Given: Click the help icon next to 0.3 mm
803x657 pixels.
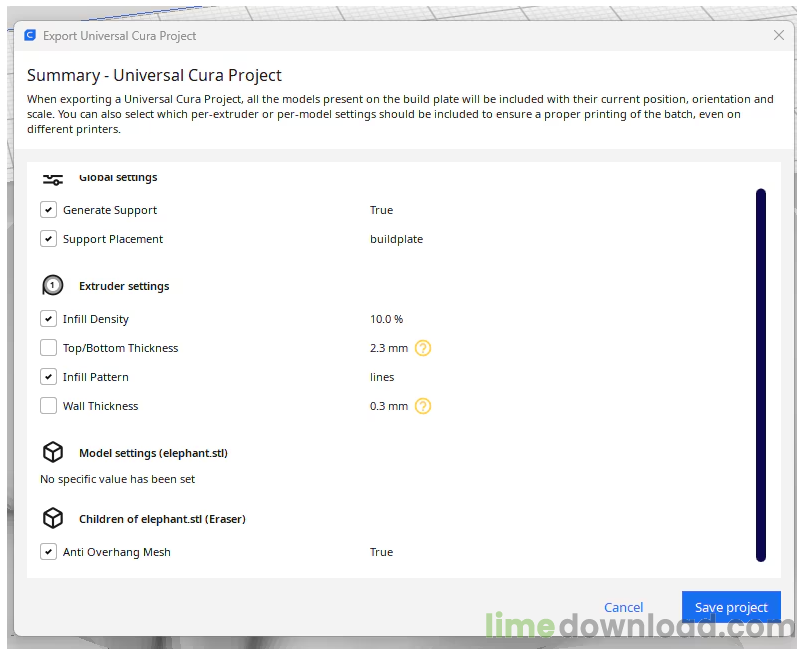Looking at the screenshot, I should point(423,406).
